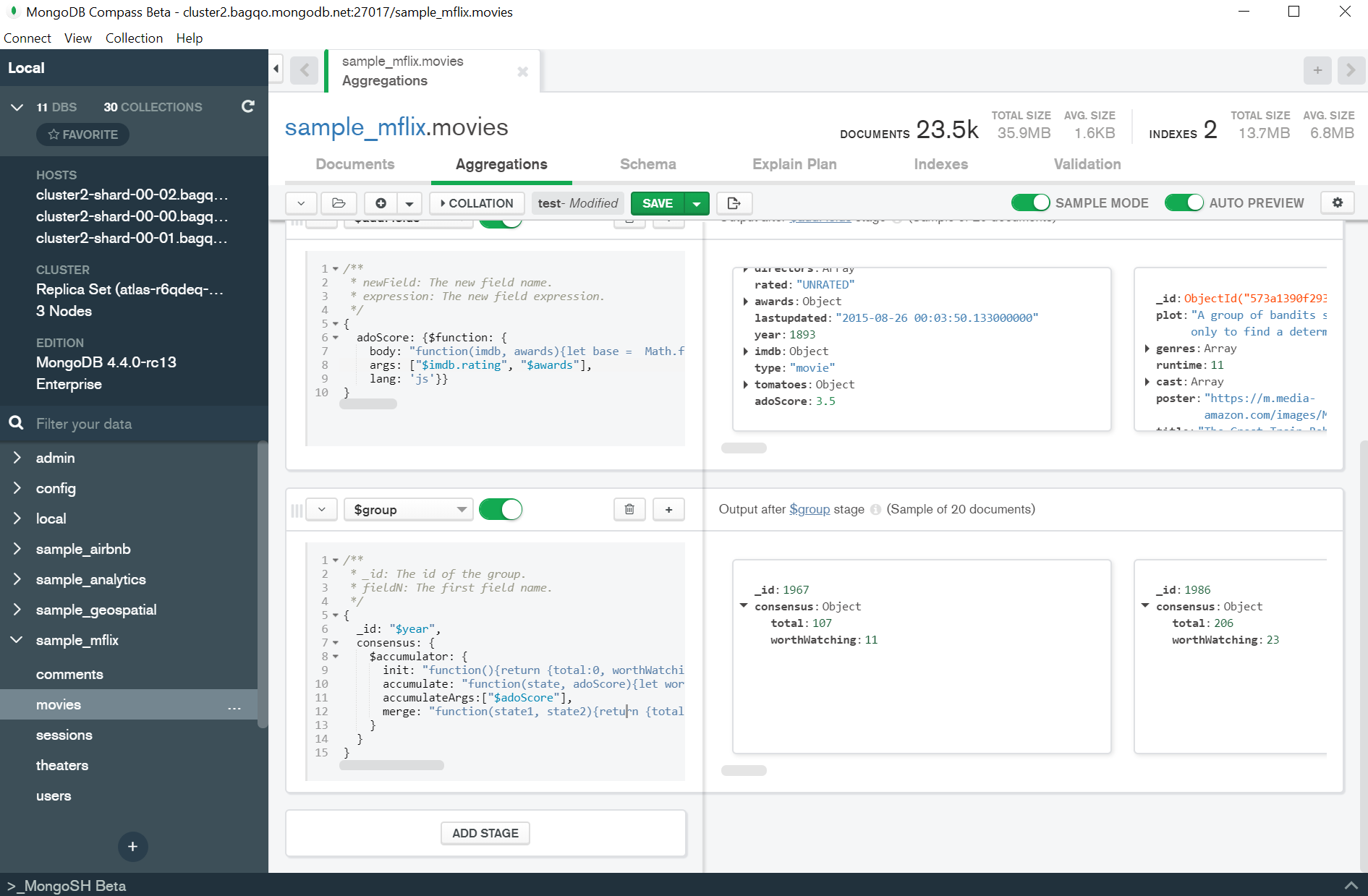
Task: Open the $group stage operator dropdown
Action: coord(409,509)
